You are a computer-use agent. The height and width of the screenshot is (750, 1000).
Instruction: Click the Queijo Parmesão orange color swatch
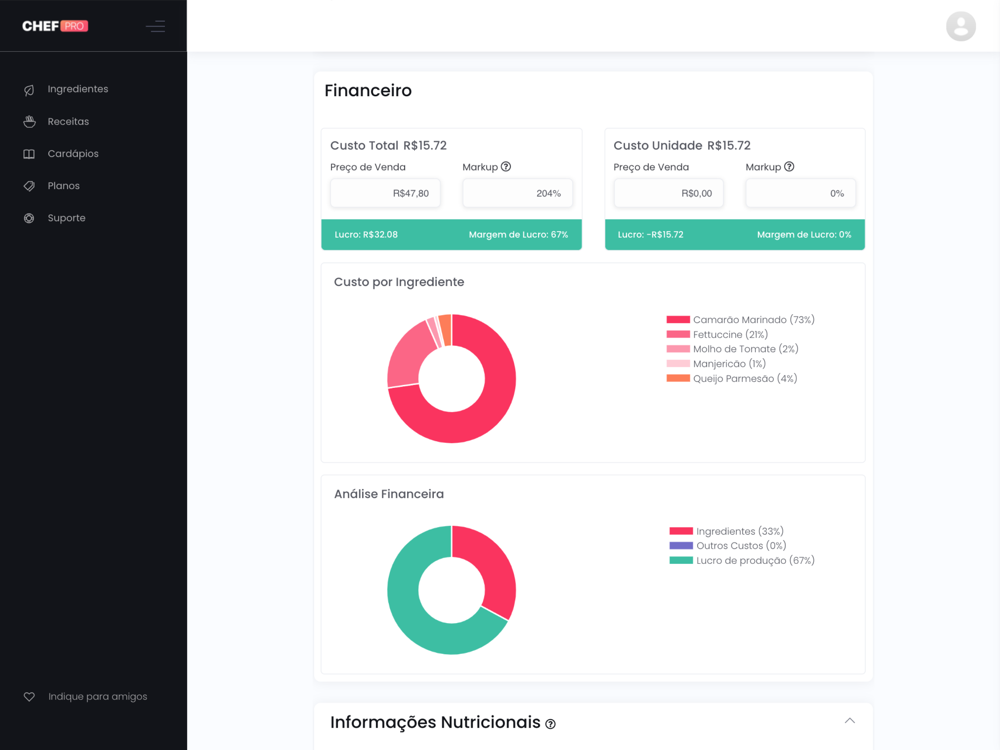[x=678, y=378]
